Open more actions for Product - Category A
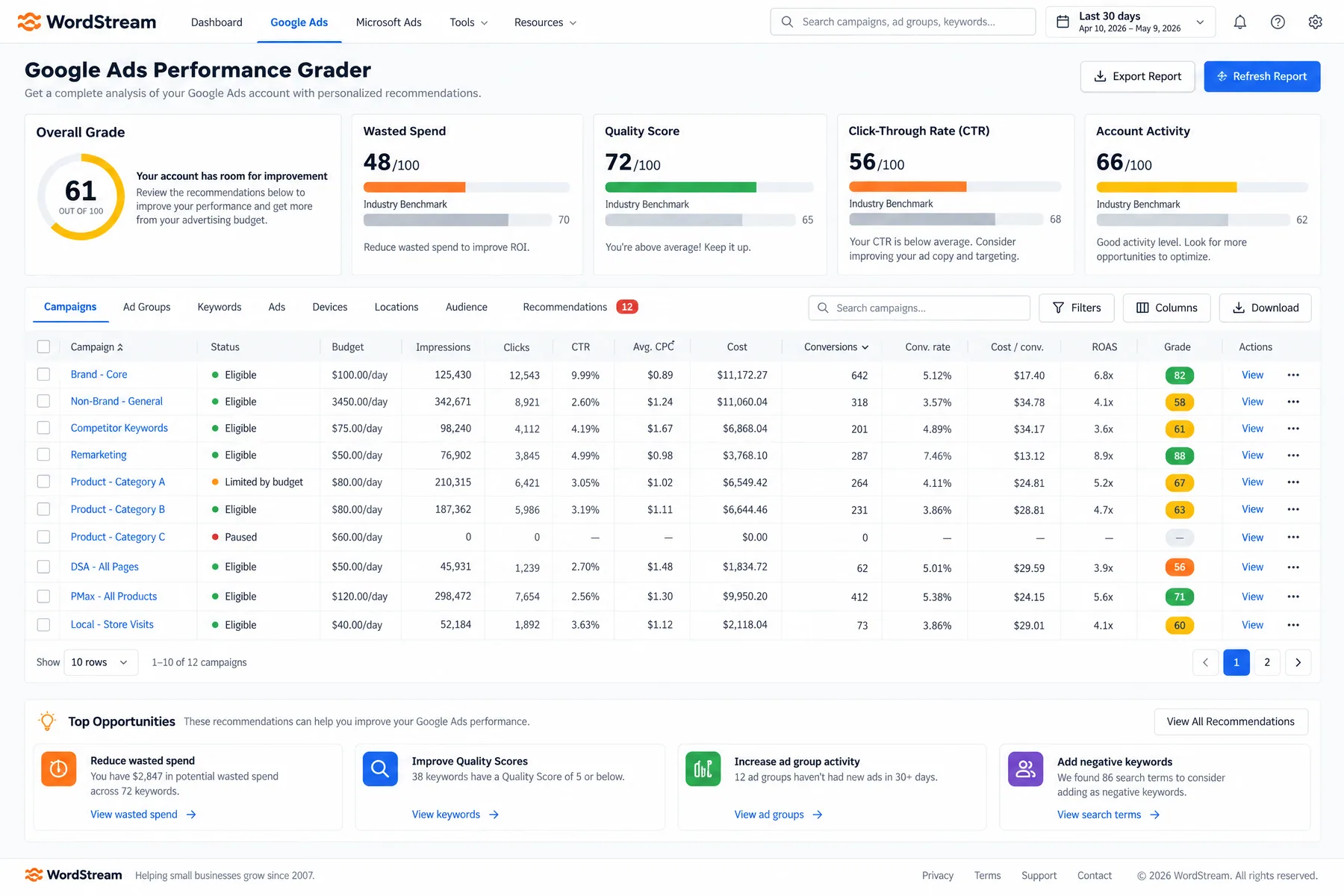Viewport: 1344px width, 896px height. tap(1293, 482)
